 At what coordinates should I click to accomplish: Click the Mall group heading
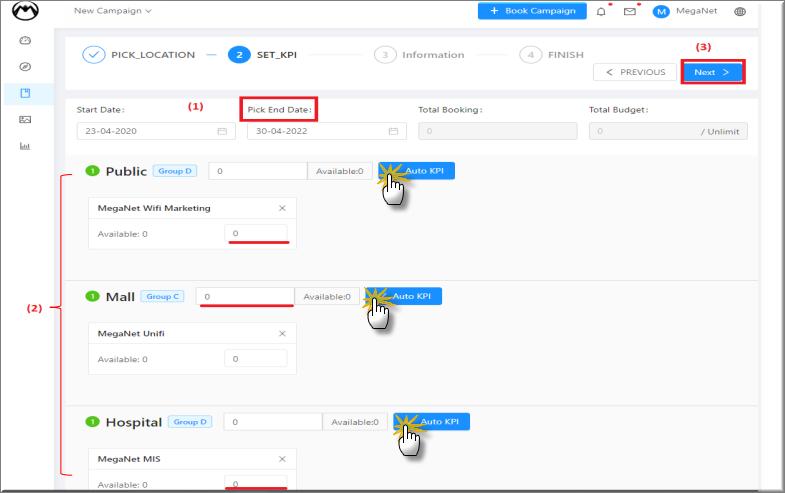click(120, 297)
